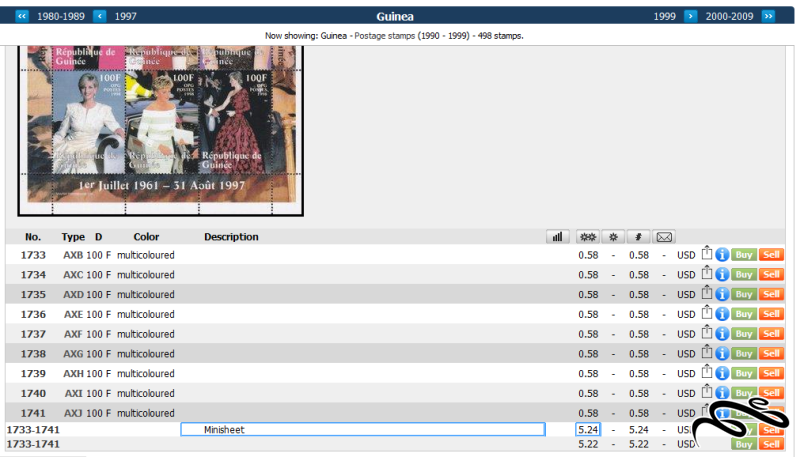Buy stamp number 1734
800x457 pixels.
point(744,274)
